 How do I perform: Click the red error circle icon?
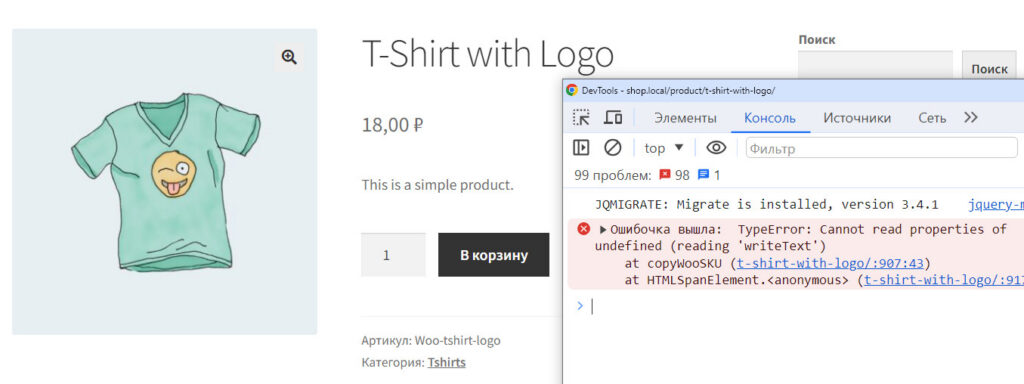(583, 229)
